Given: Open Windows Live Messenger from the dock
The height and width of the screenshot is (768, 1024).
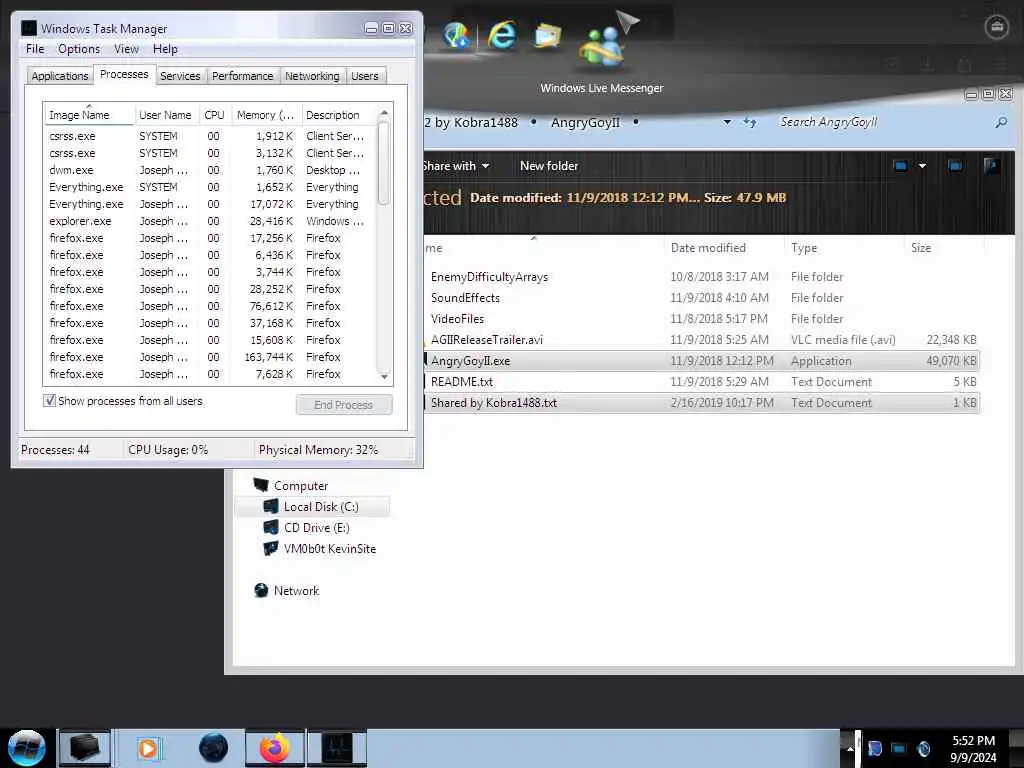Looking at the screenshot, I should click(x=603, y=47).
